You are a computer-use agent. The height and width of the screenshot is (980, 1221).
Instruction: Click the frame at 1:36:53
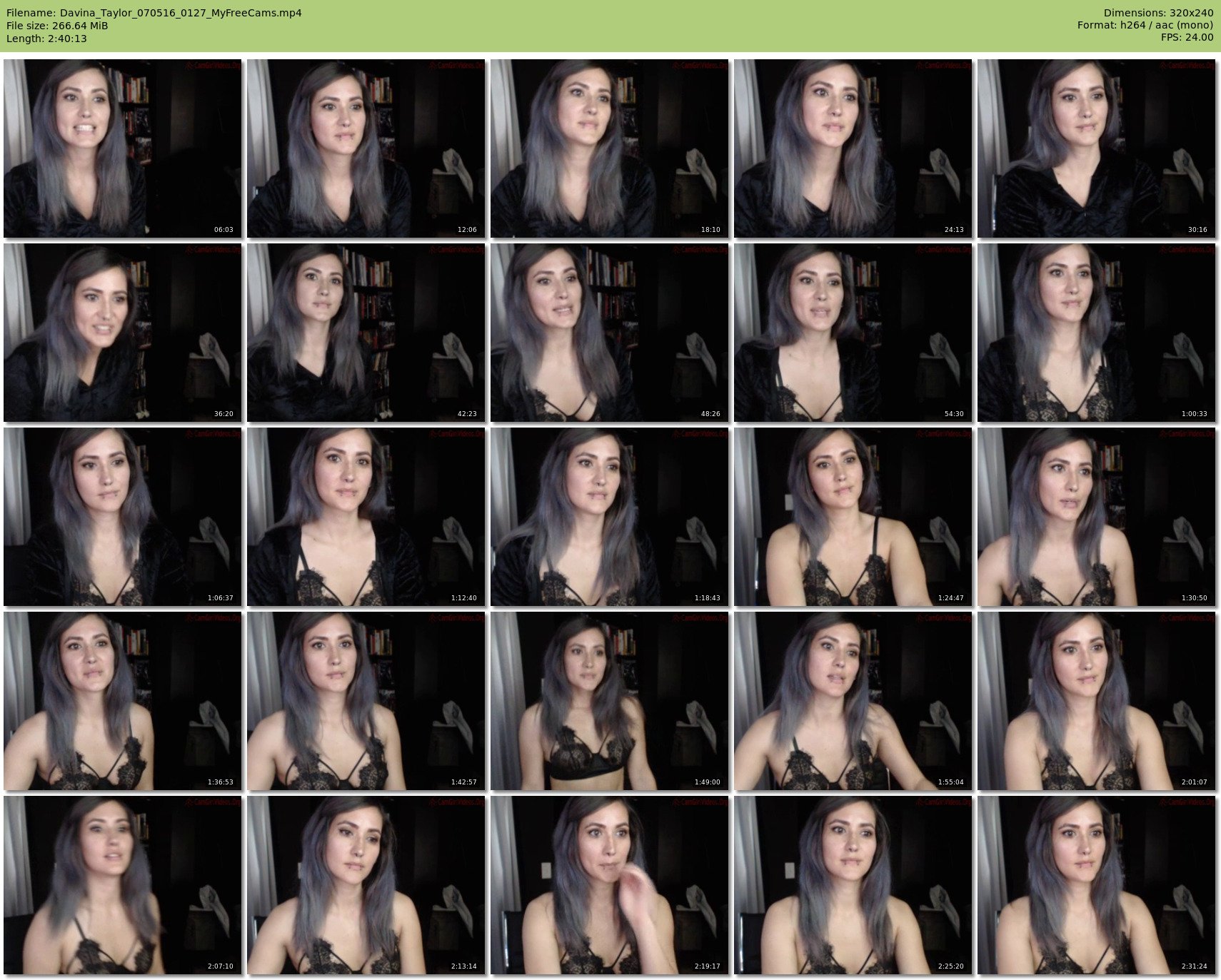coord(122,701)
